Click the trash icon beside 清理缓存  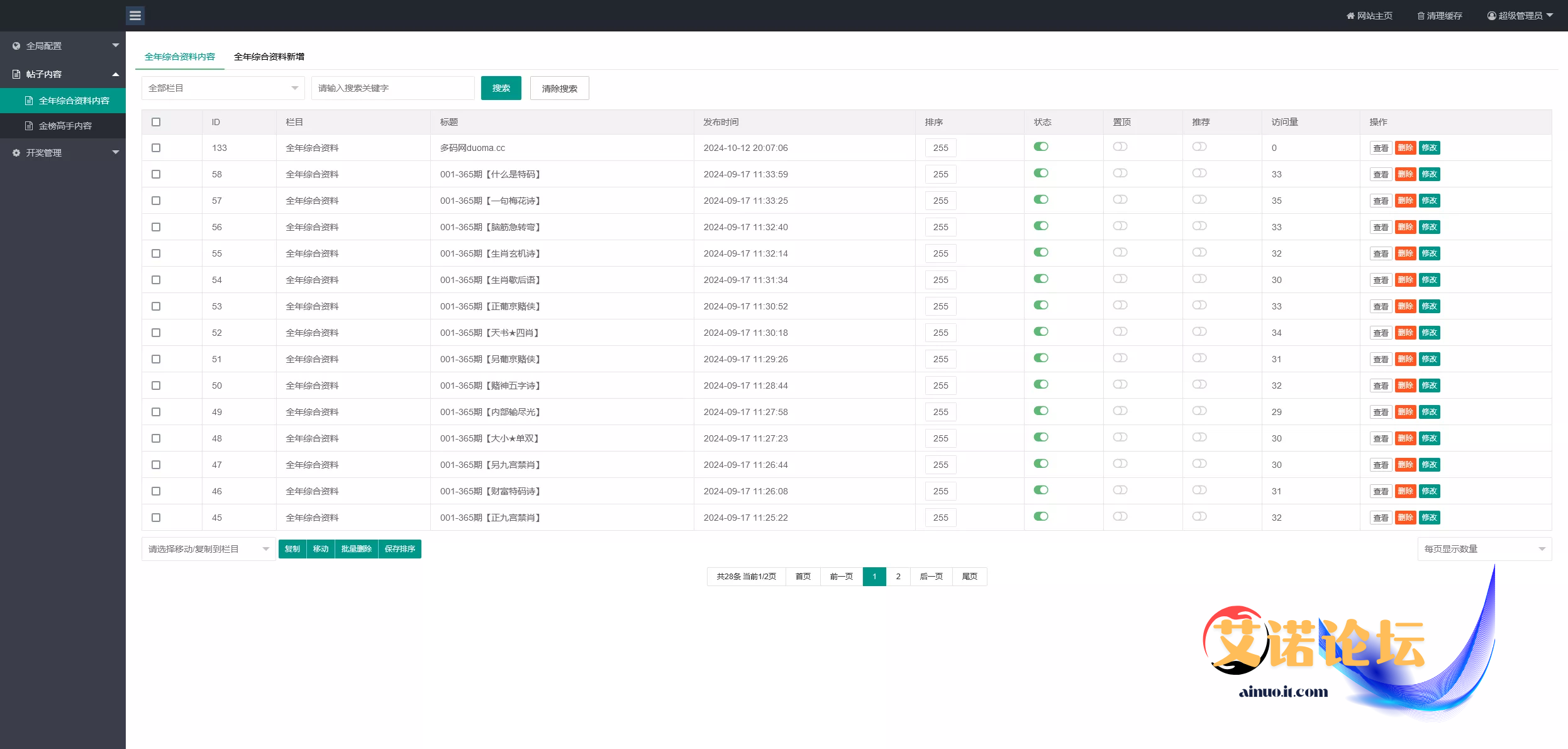(x=1421, y=16)
